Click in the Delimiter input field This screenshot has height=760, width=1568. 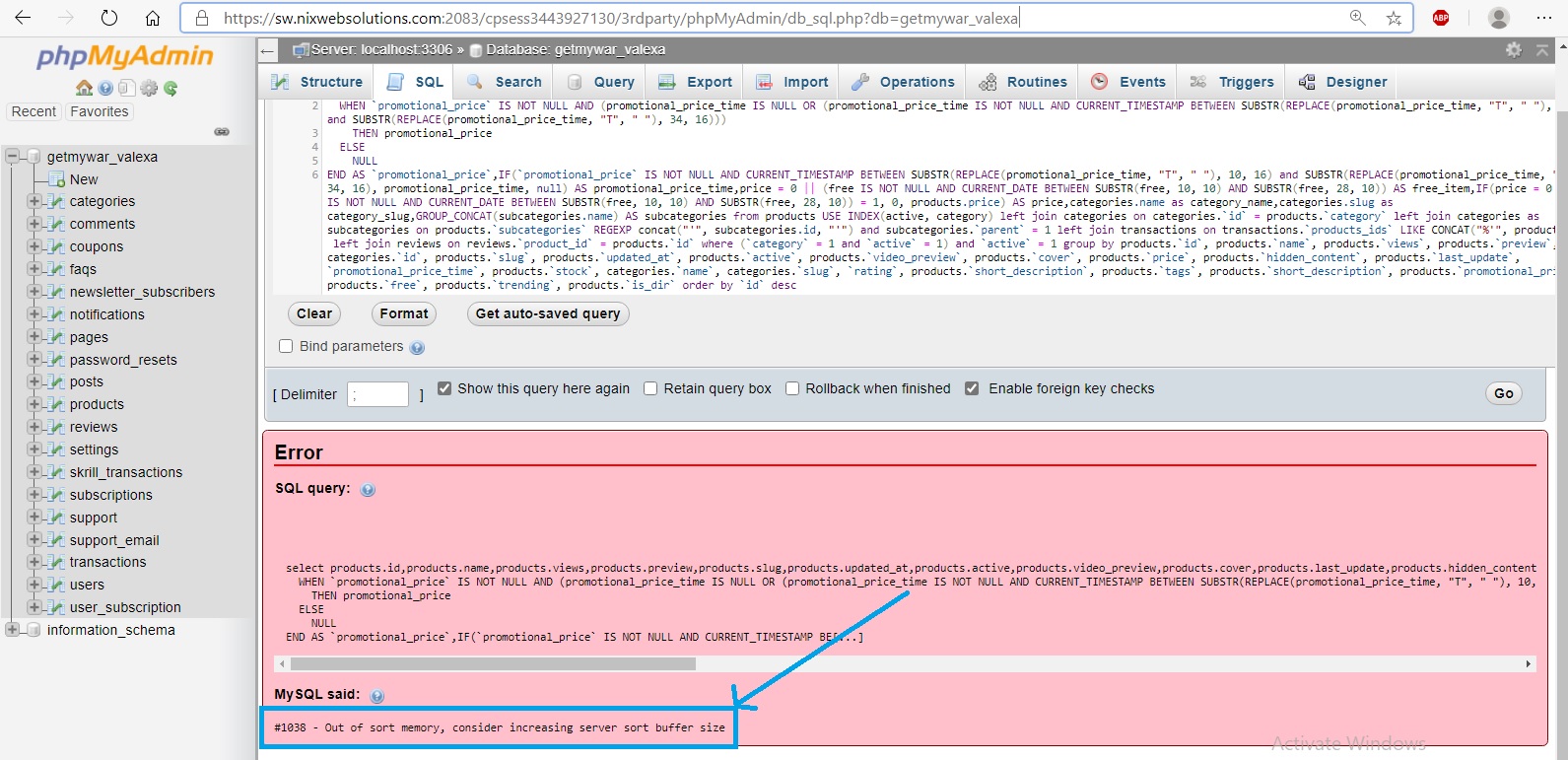(378, 394)
